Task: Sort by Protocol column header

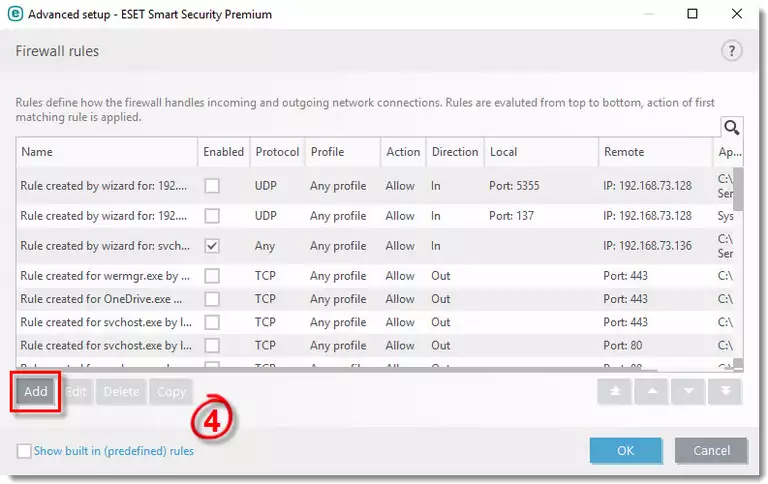Action: 276,152
